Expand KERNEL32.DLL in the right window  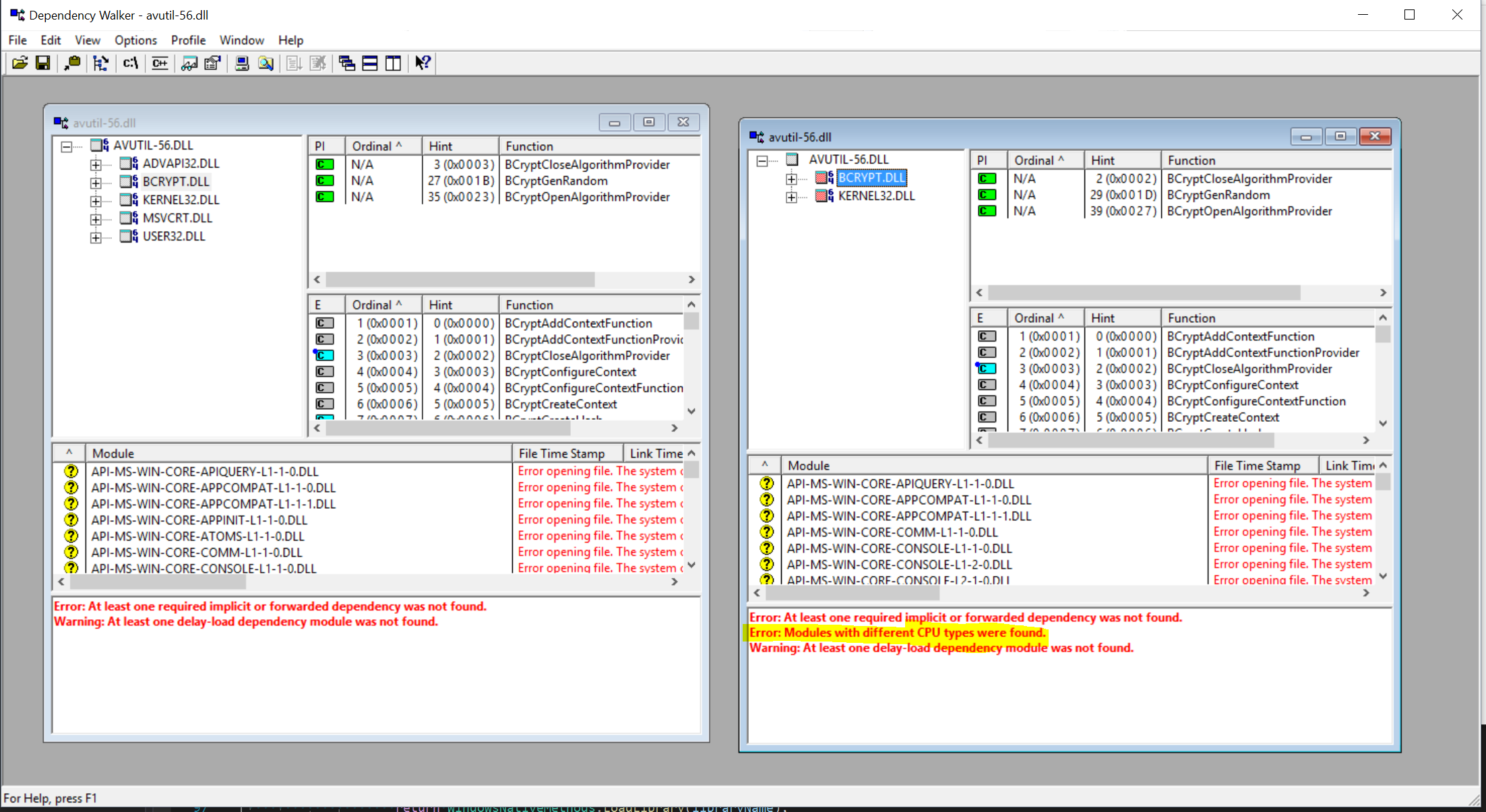click(x=792, y=196)
